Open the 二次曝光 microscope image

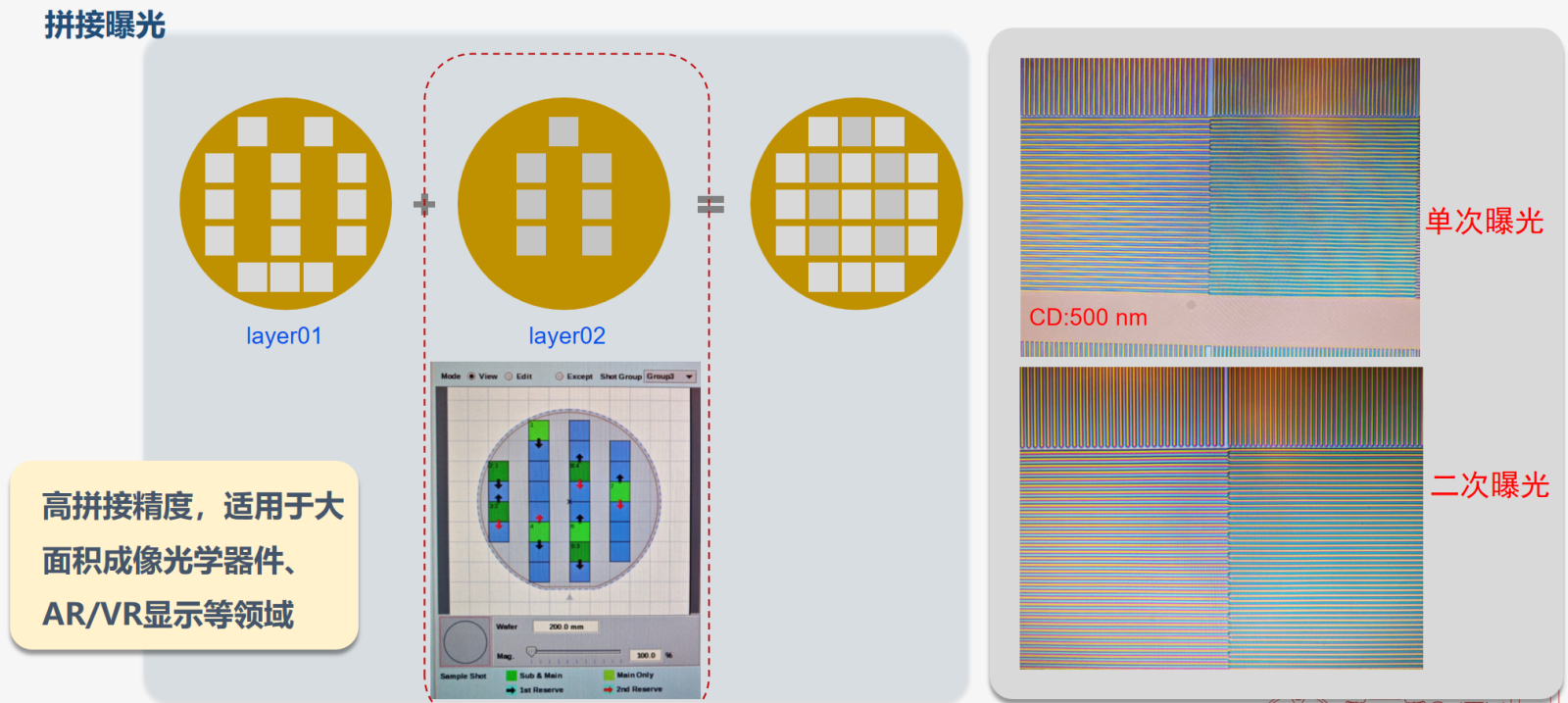pos(1221,518)
